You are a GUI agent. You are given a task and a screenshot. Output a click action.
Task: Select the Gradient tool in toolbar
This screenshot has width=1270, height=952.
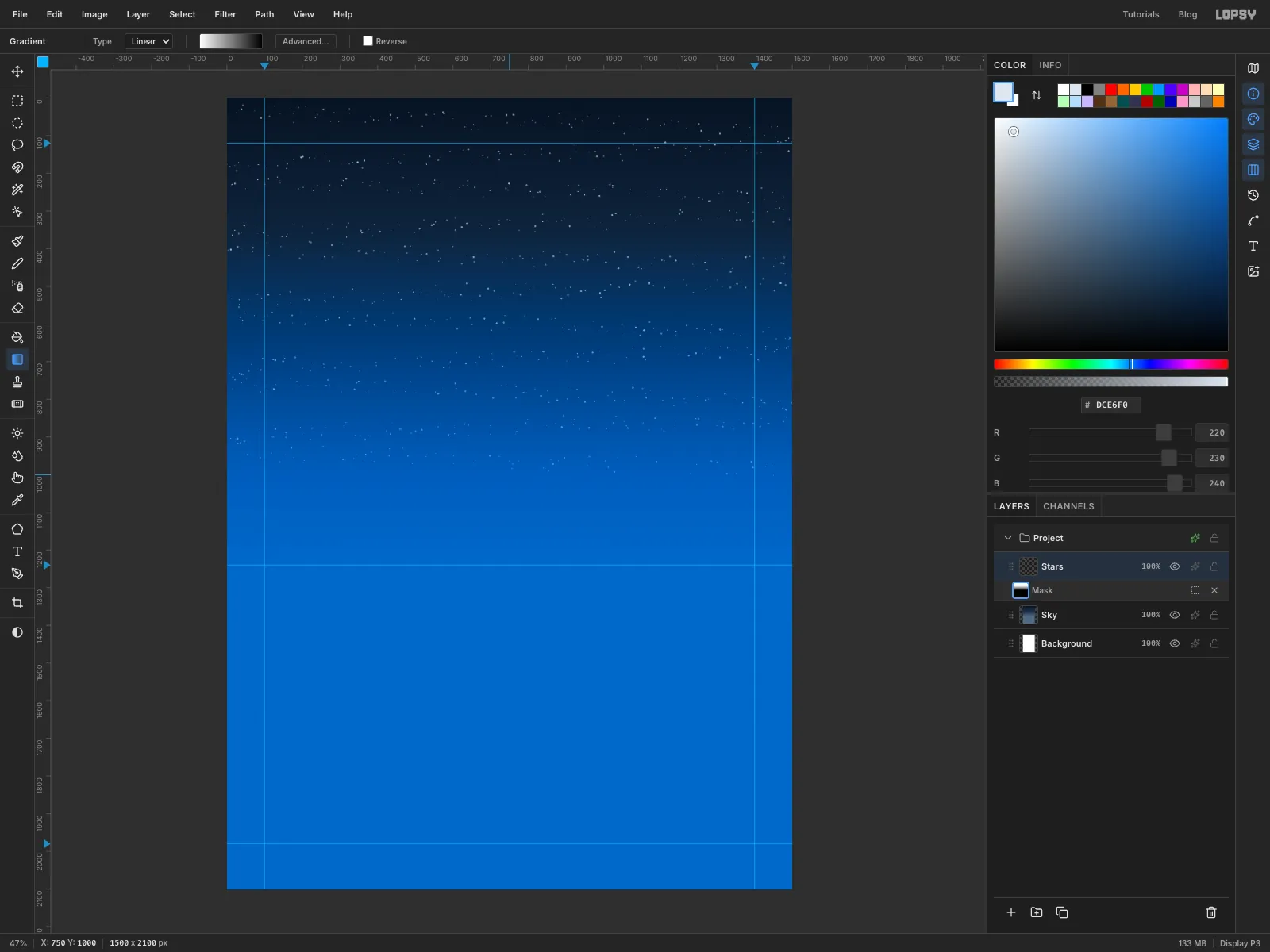17,359
